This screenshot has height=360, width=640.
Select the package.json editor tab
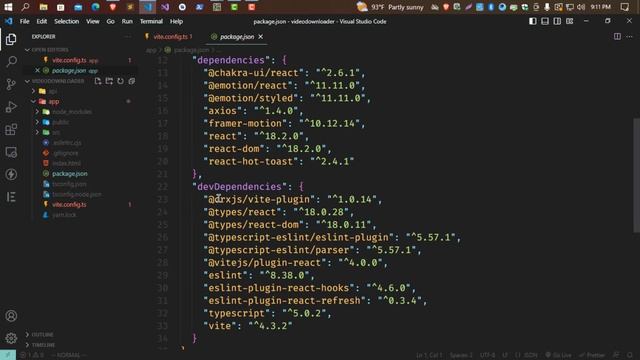(x=237, y=37)
